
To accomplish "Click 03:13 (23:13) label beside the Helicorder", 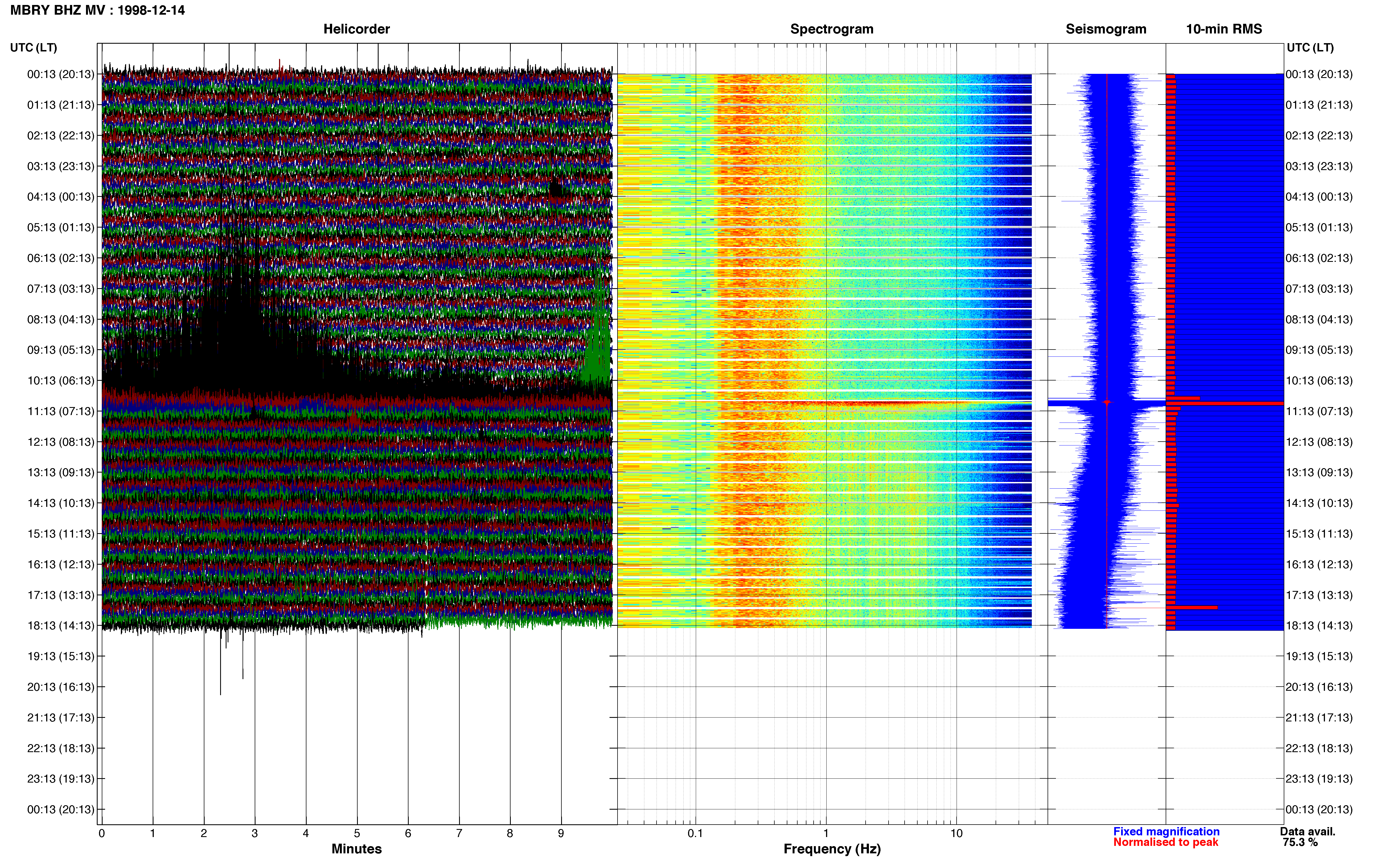I will [x=61, y=166].
